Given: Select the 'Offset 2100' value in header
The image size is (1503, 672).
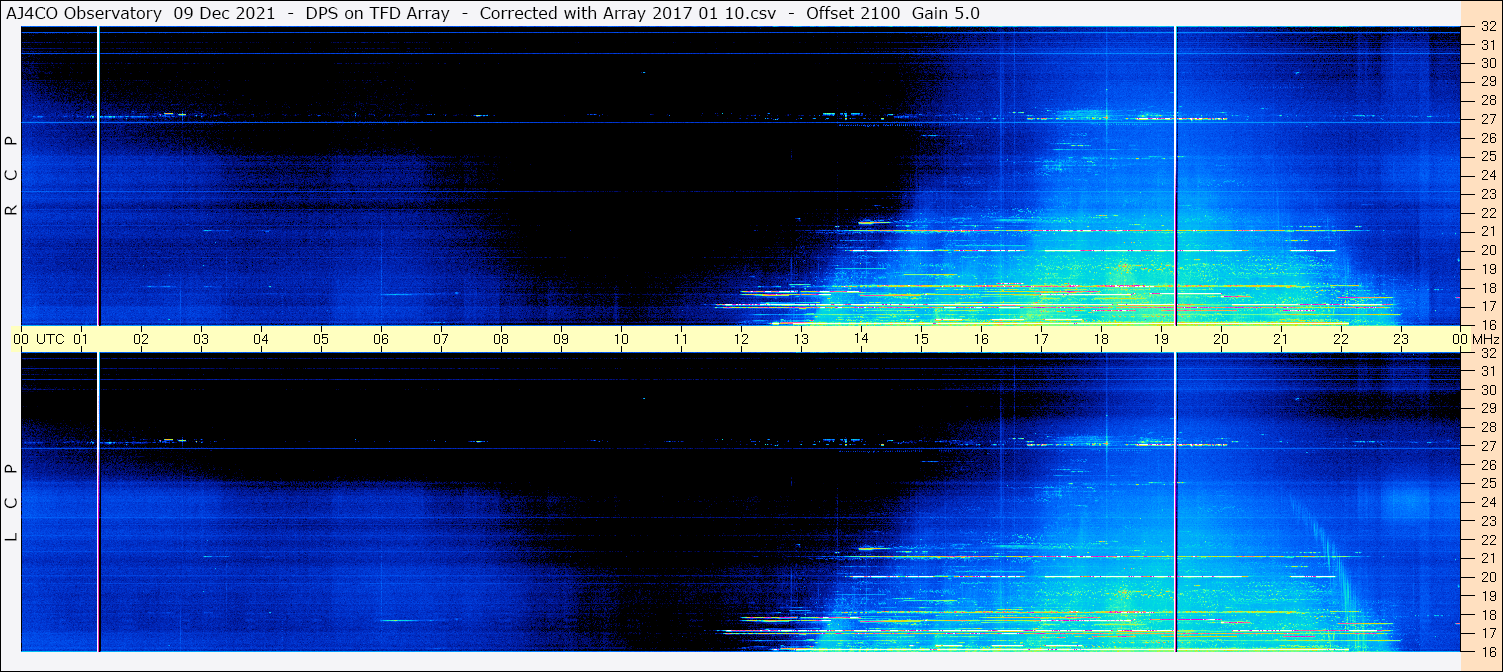Looking at the screenshot, I should 851,14.
